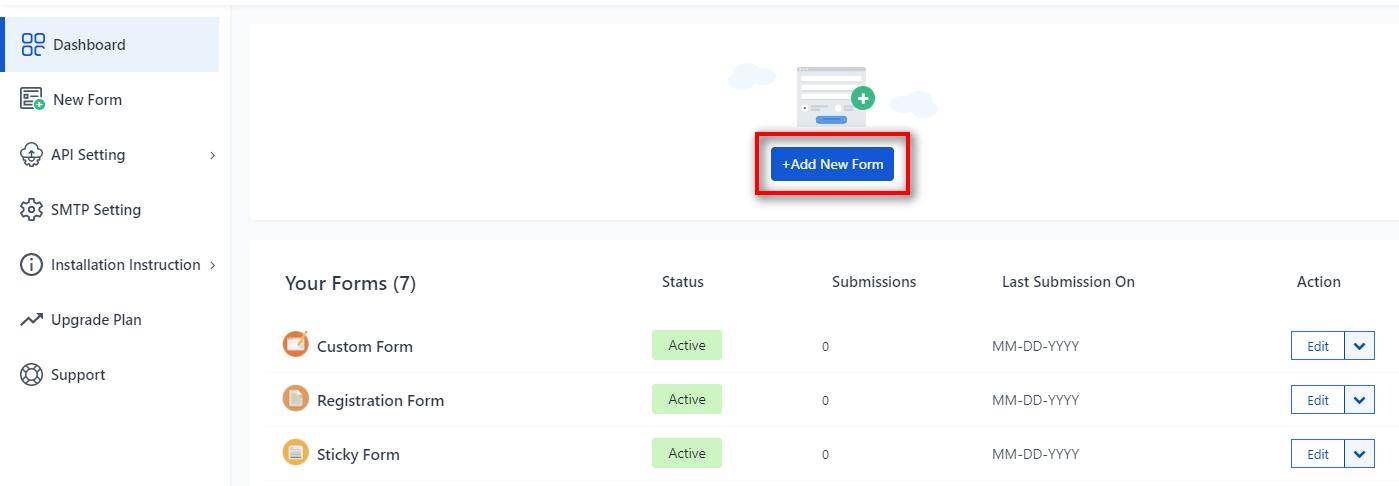Click the Installation Instruction info icon

[x=32, y=265]
